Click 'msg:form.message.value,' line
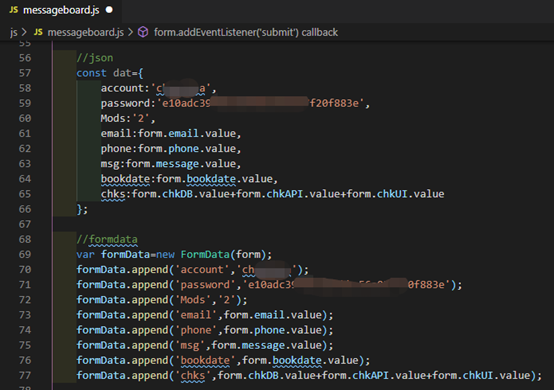554x390 pixels. [x=171, y=164]
